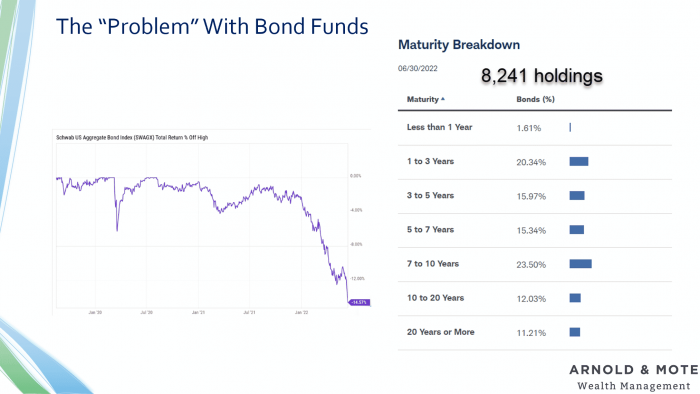700x394 pixels.
Task: Click the 3 to 5 Years row label
Action: (430, 195)
